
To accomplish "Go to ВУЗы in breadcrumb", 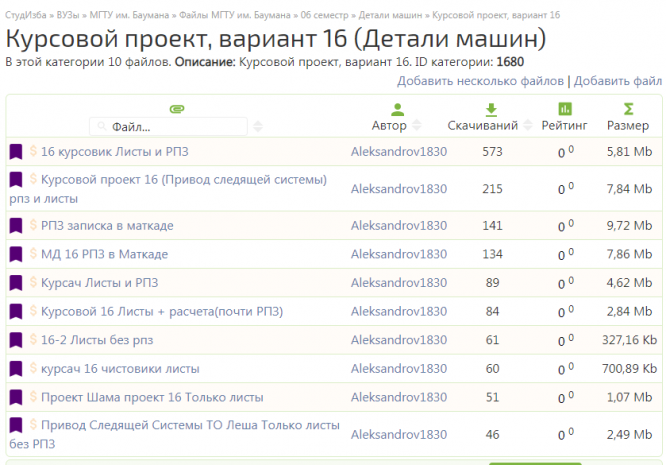I will pos(68,15).
